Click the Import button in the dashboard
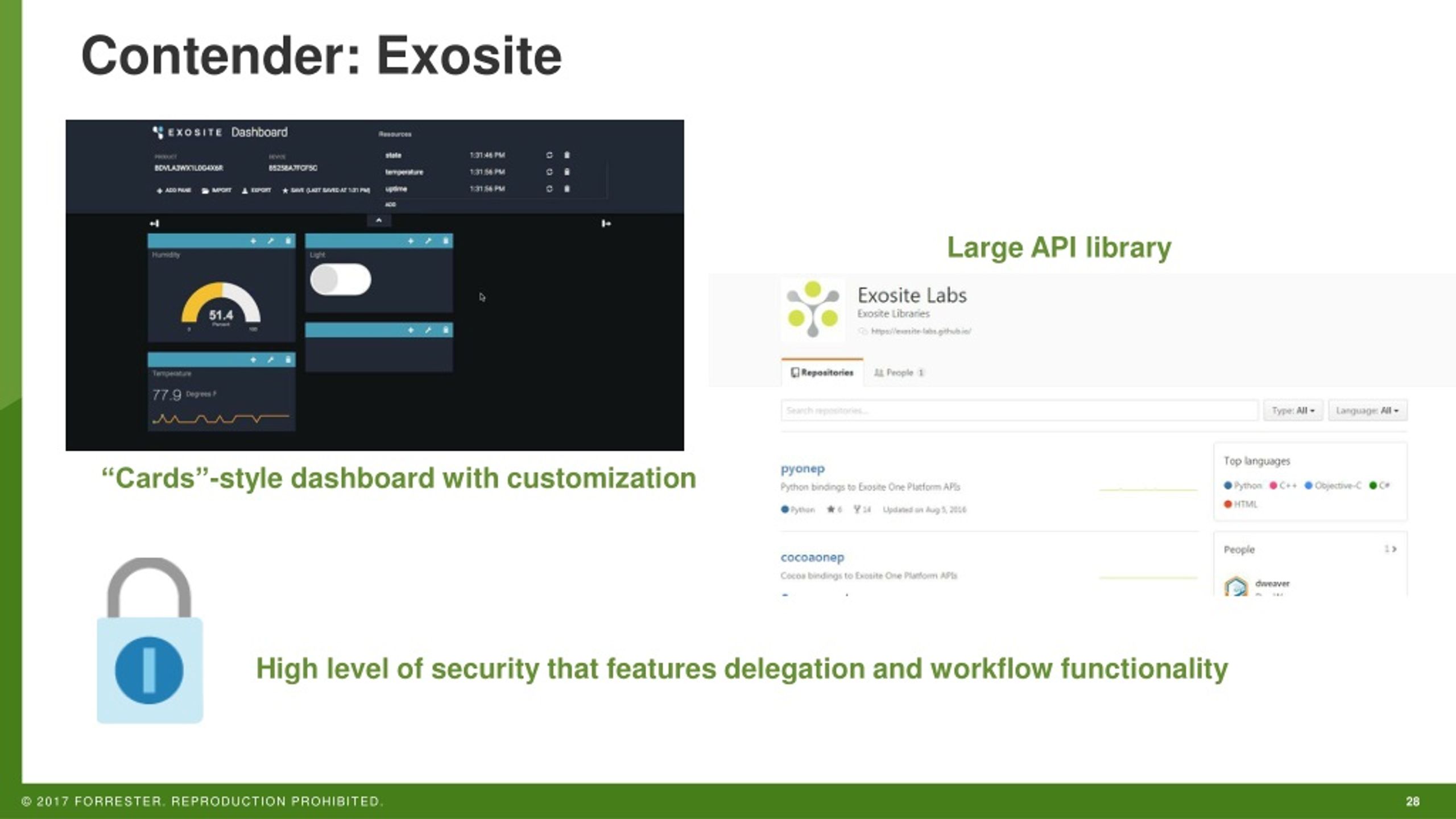Screen dimensions: 1456x819 (217, 191)
